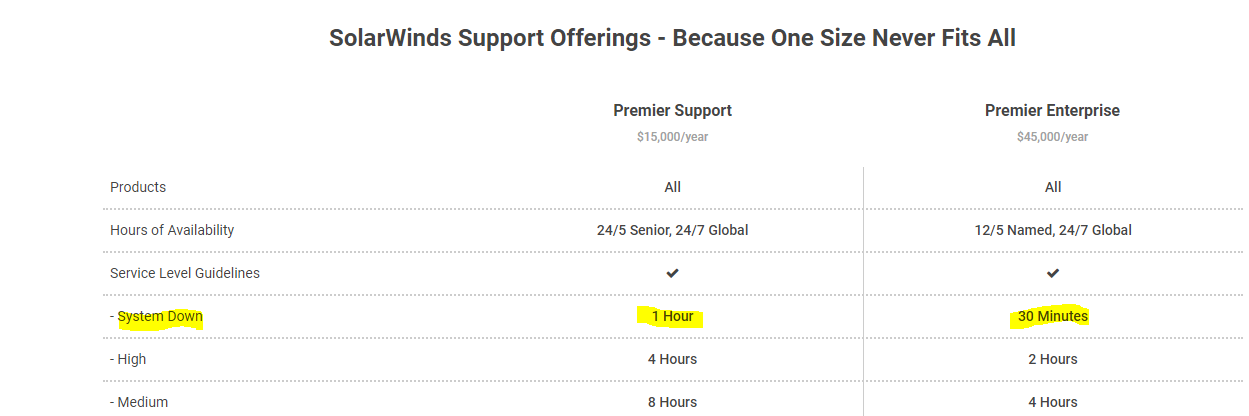The width and height of the screenshot is (1249, 416).
Task: Click 12/5 Named, 24/7 Global cell
Action: [1053, 230]
